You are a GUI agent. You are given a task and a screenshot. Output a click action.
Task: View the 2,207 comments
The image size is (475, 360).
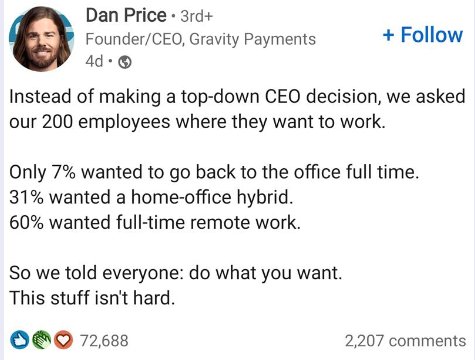click(x=405, y=341)
